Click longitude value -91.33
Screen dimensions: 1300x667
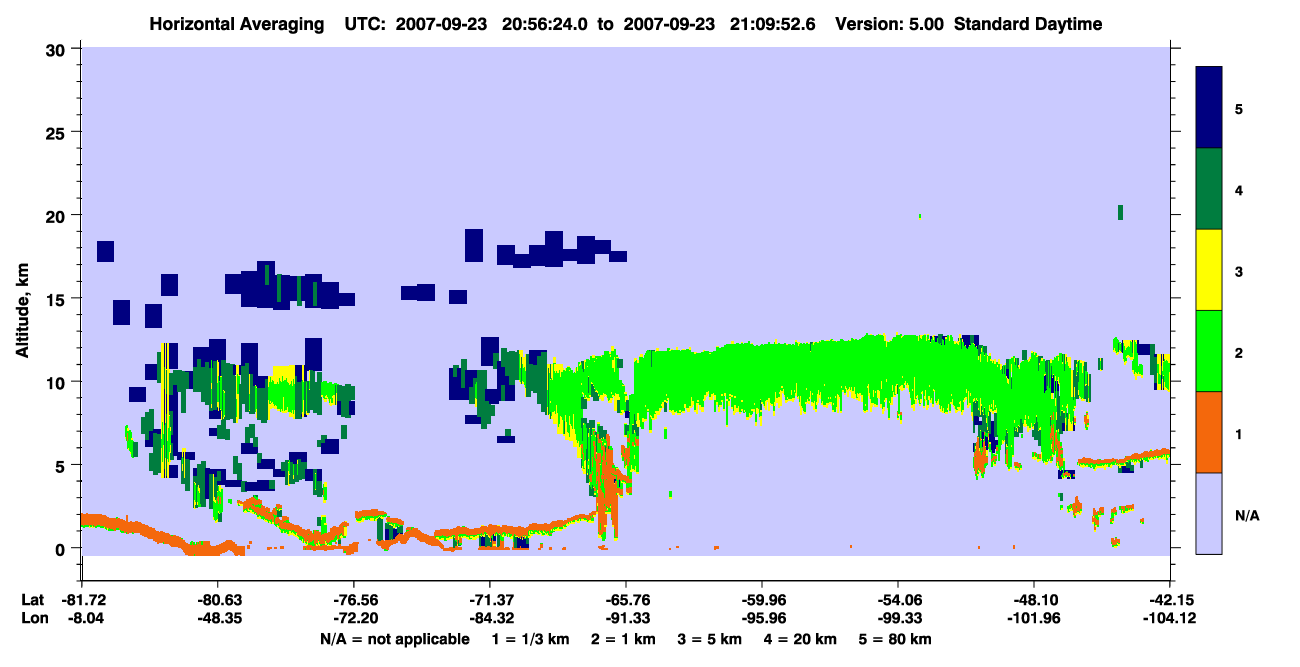[x=626, y=618]
